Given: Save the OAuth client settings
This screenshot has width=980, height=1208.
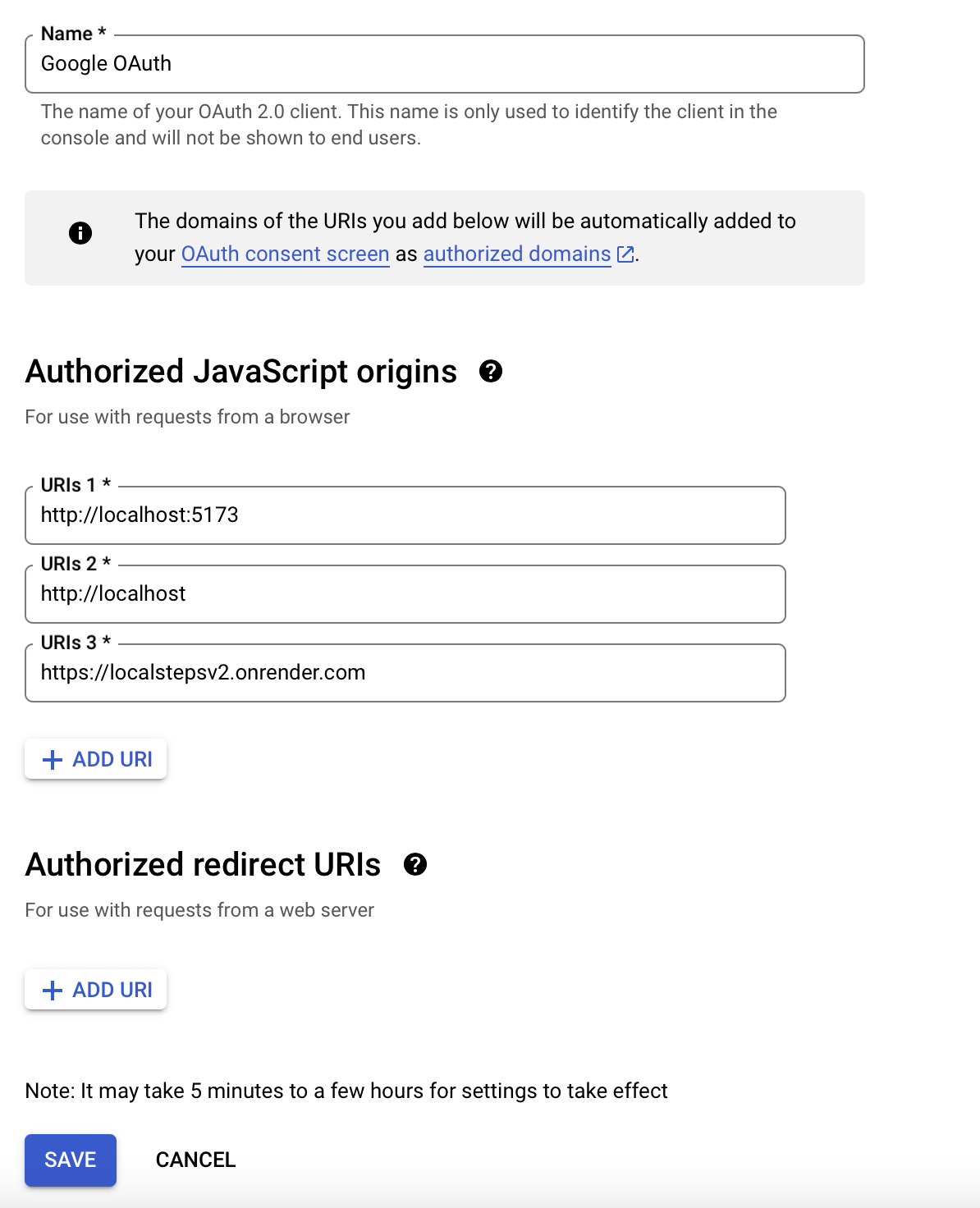Looking at the screenshot, I should [x=70, y=1160].
